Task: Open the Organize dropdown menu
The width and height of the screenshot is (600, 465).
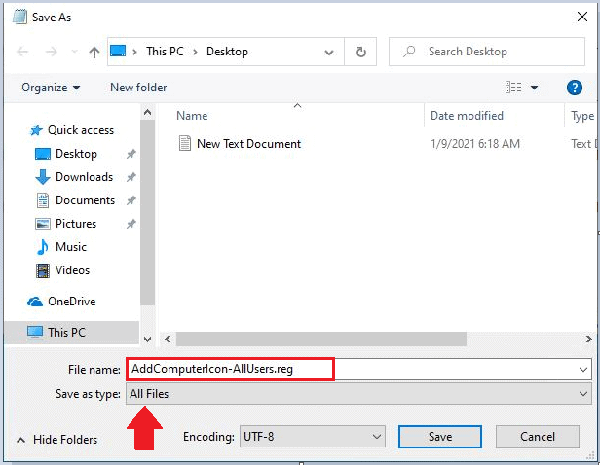Action: [50, 88]
